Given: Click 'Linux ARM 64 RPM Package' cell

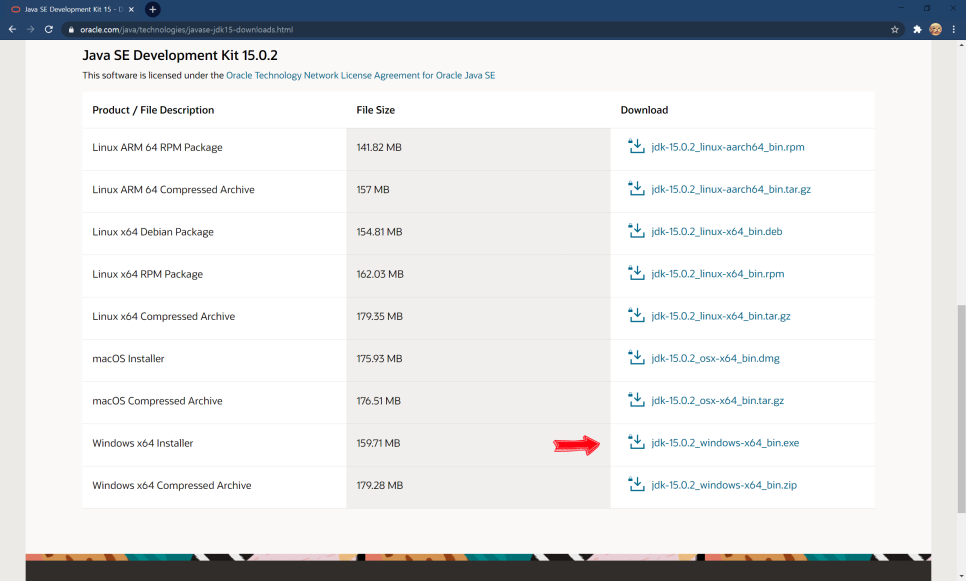Looking at the screenshot, I should pos(157,147).
